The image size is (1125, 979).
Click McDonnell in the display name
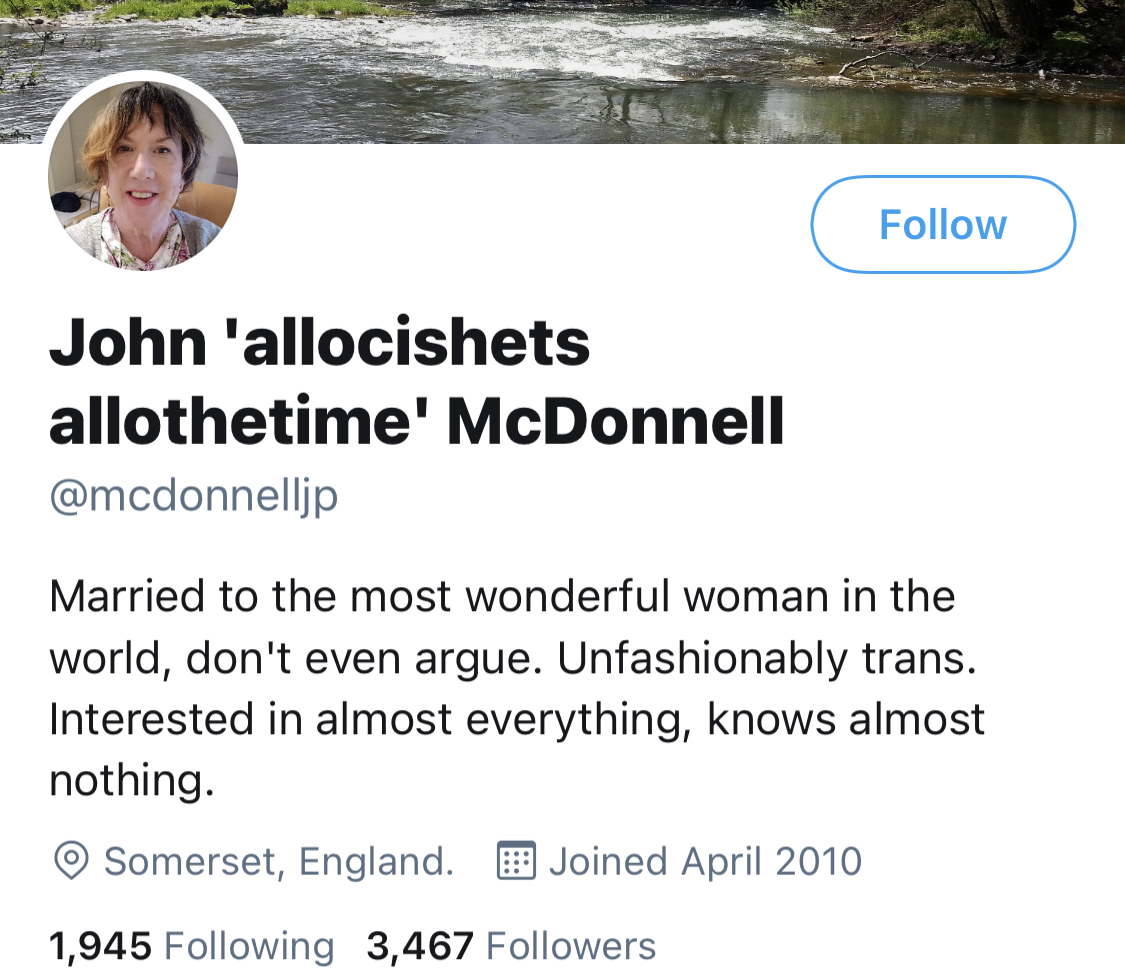[x=615, y=423]
